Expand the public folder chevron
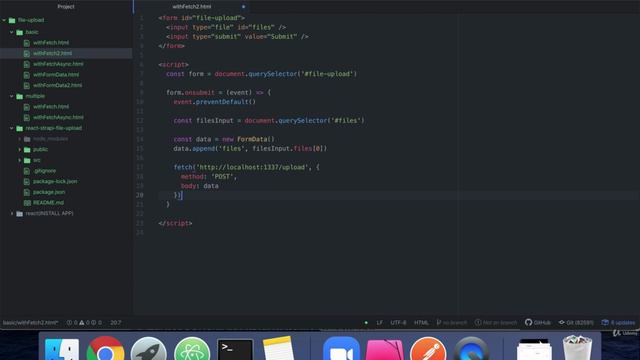This screenshot has height=360, width=640. [x=20, y=149]
